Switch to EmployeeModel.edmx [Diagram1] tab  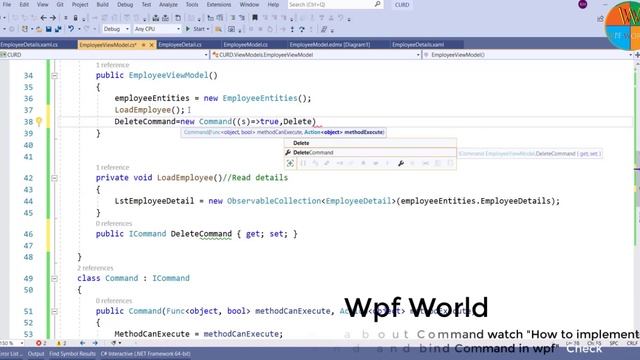330,44
